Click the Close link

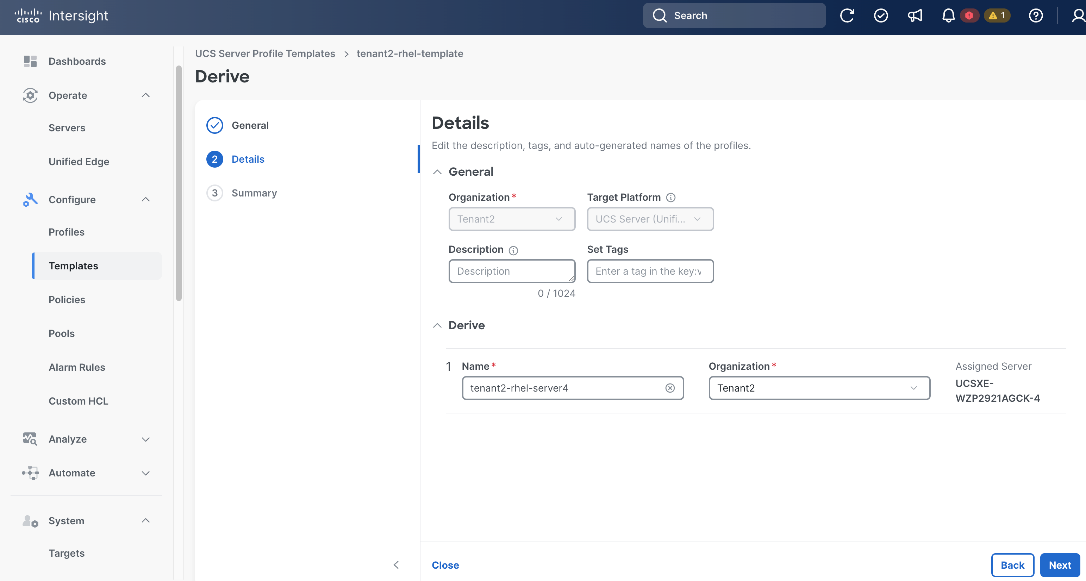coord(445,565)
